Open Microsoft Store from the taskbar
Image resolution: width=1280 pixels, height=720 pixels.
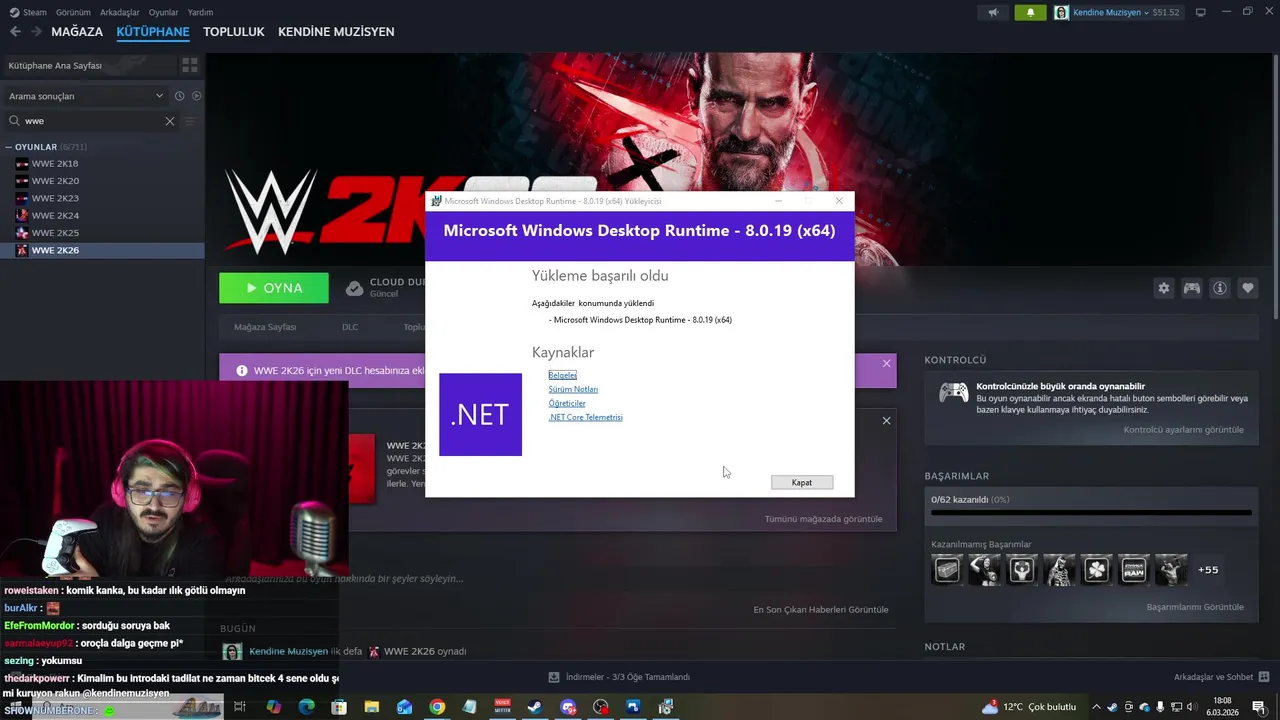click(339, 707)
